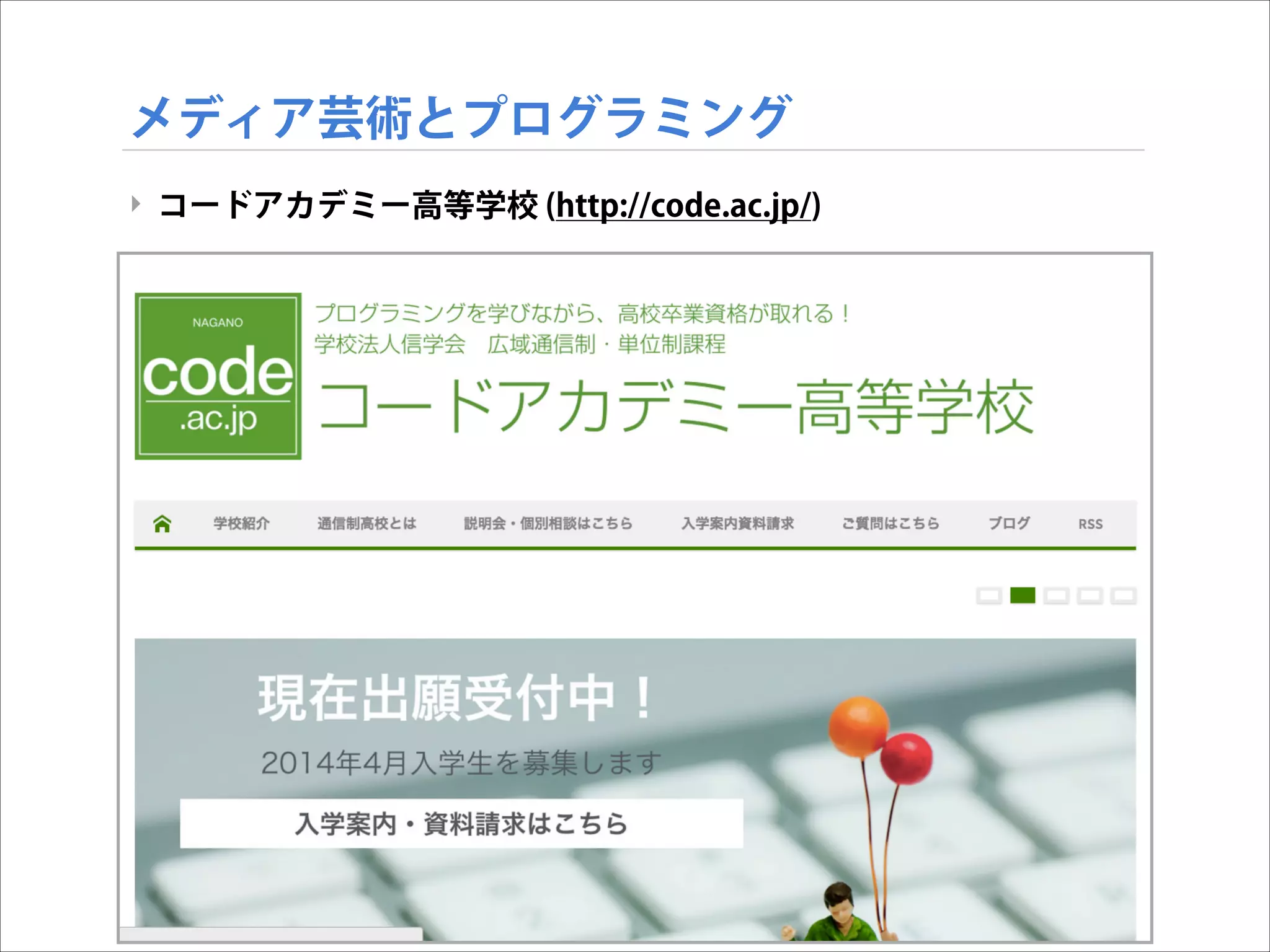Select ご質問はこちら menu item
The height and width of the screenshot is (952, 1270).
(x=890, y=524)
